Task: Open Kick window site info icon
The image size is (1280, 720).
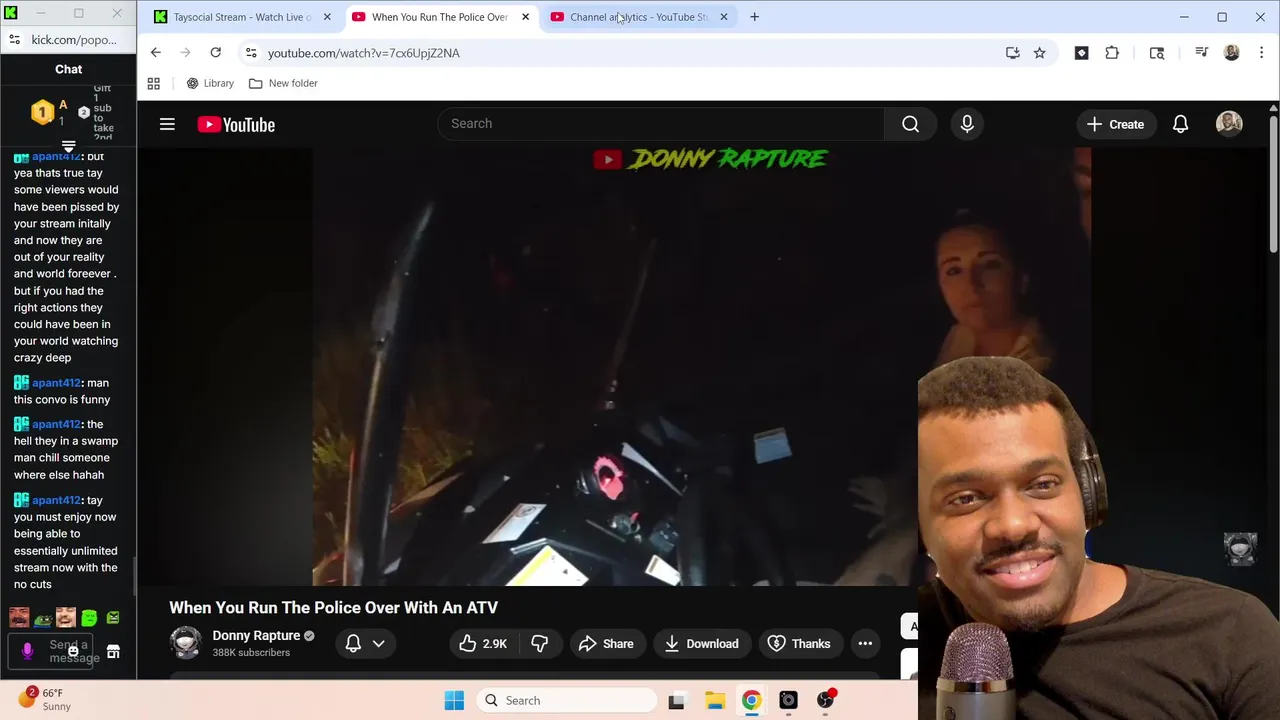Action: click(14, 40)
